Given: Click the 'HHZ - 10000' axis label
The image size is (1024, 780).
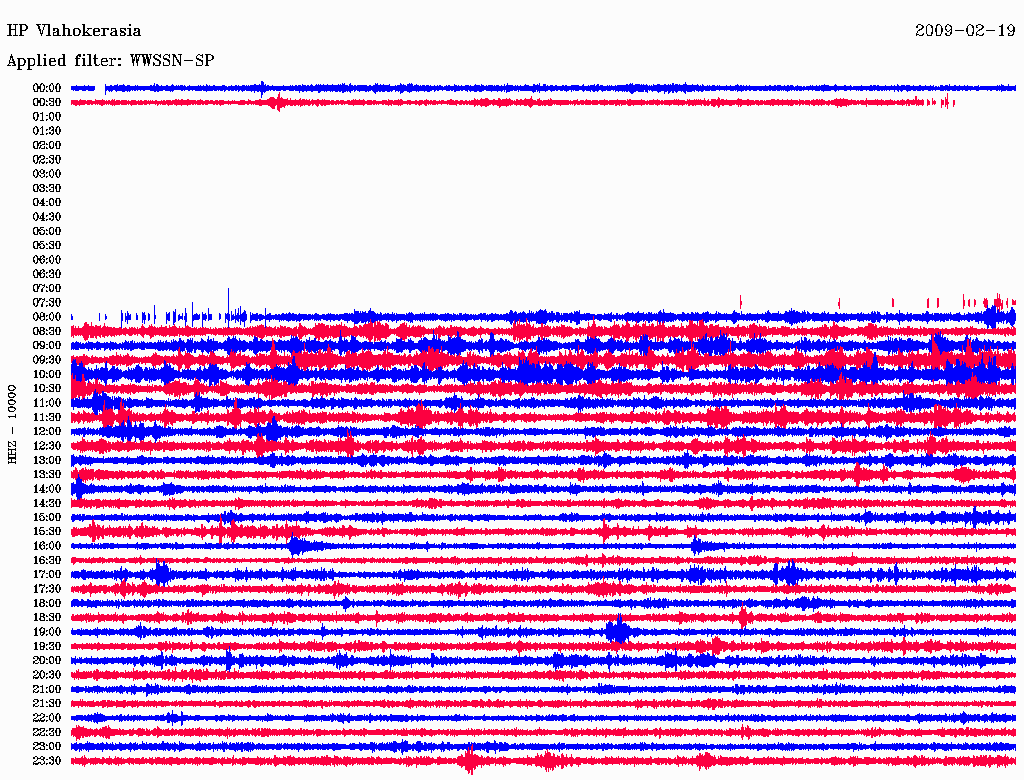Looking at the screenshot, I should click(x=12, y=425).
